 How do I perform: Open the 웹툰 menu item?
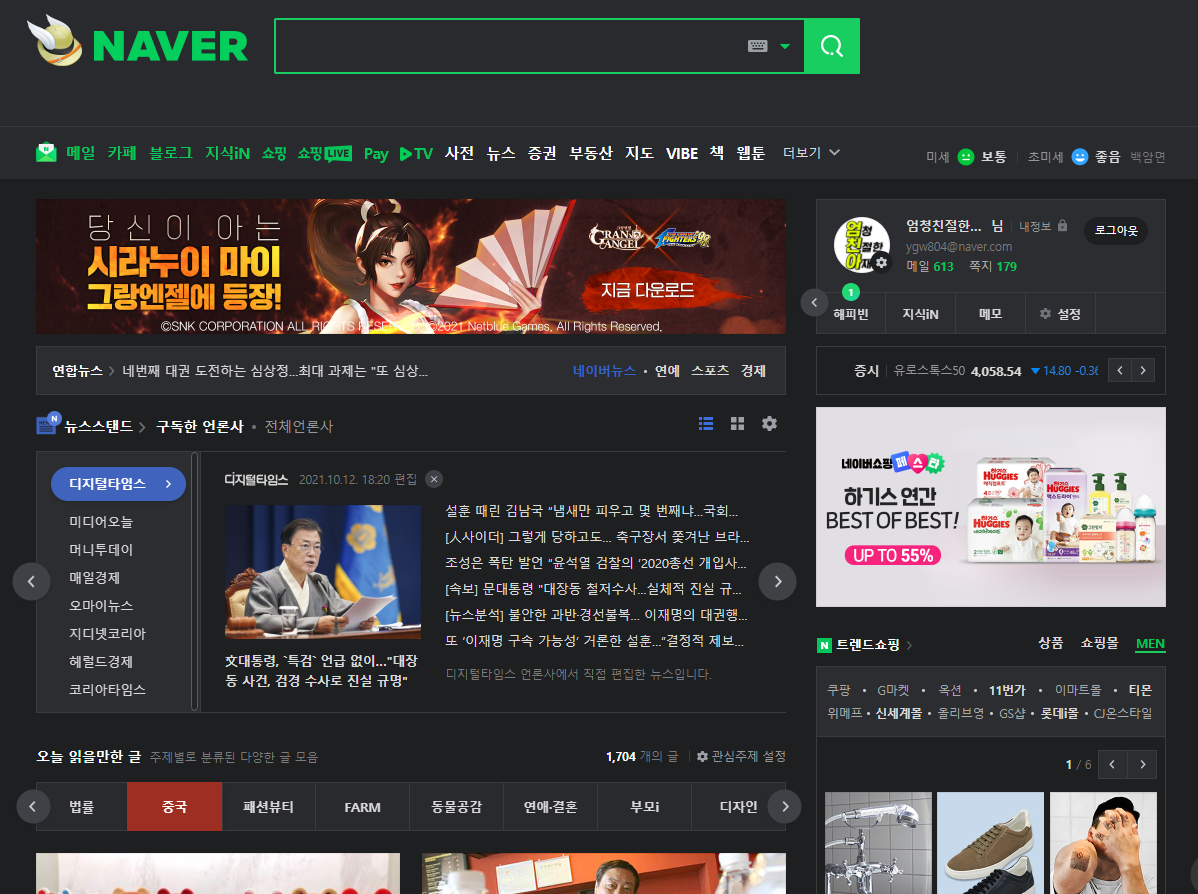750,153
